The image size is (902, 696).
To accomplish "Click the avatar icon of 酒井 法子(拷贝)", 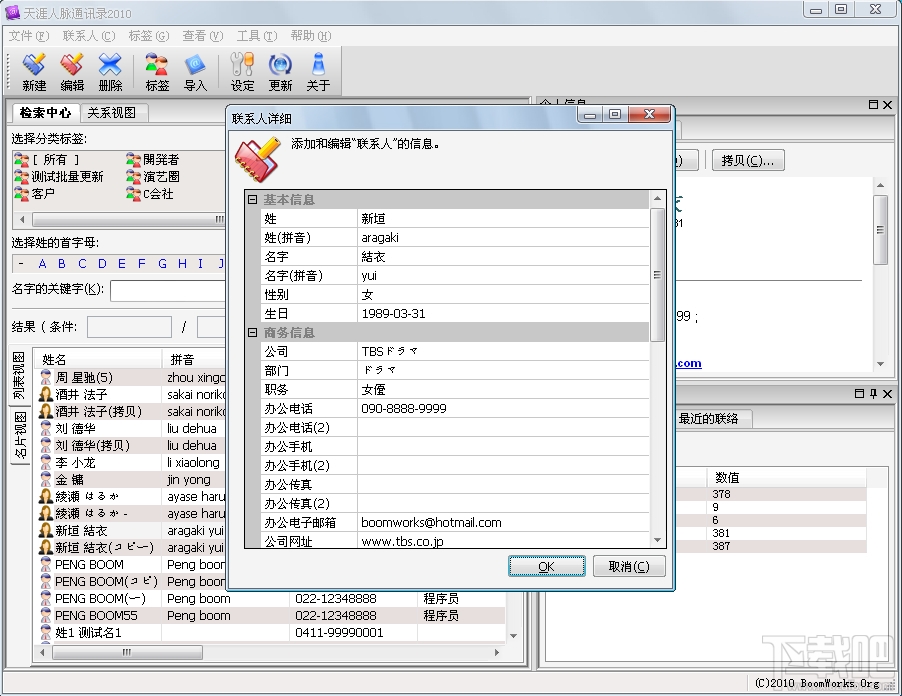I will coord(46,411).
